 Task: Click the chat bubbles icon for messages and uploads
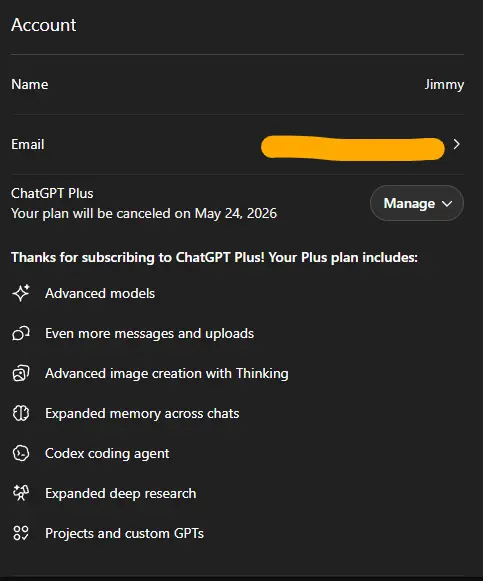(21, 333)
